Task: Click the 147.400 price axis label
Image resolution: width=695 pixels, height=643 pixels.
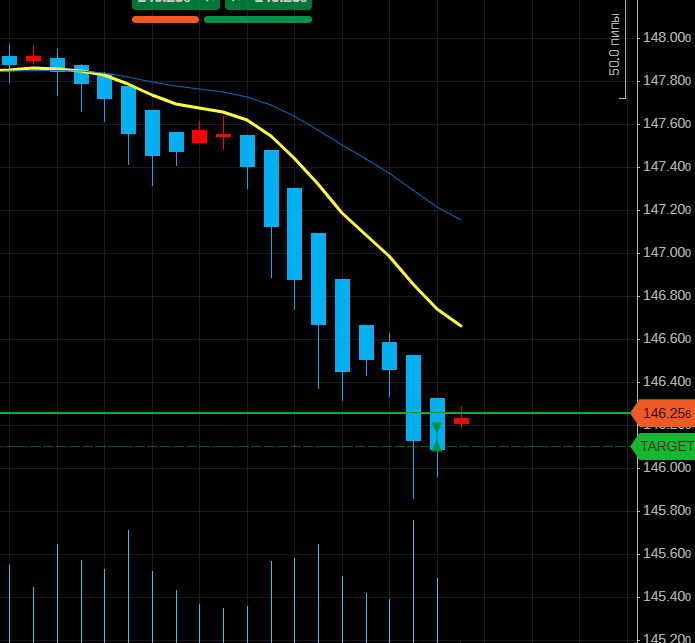Action: click(667, 167)
